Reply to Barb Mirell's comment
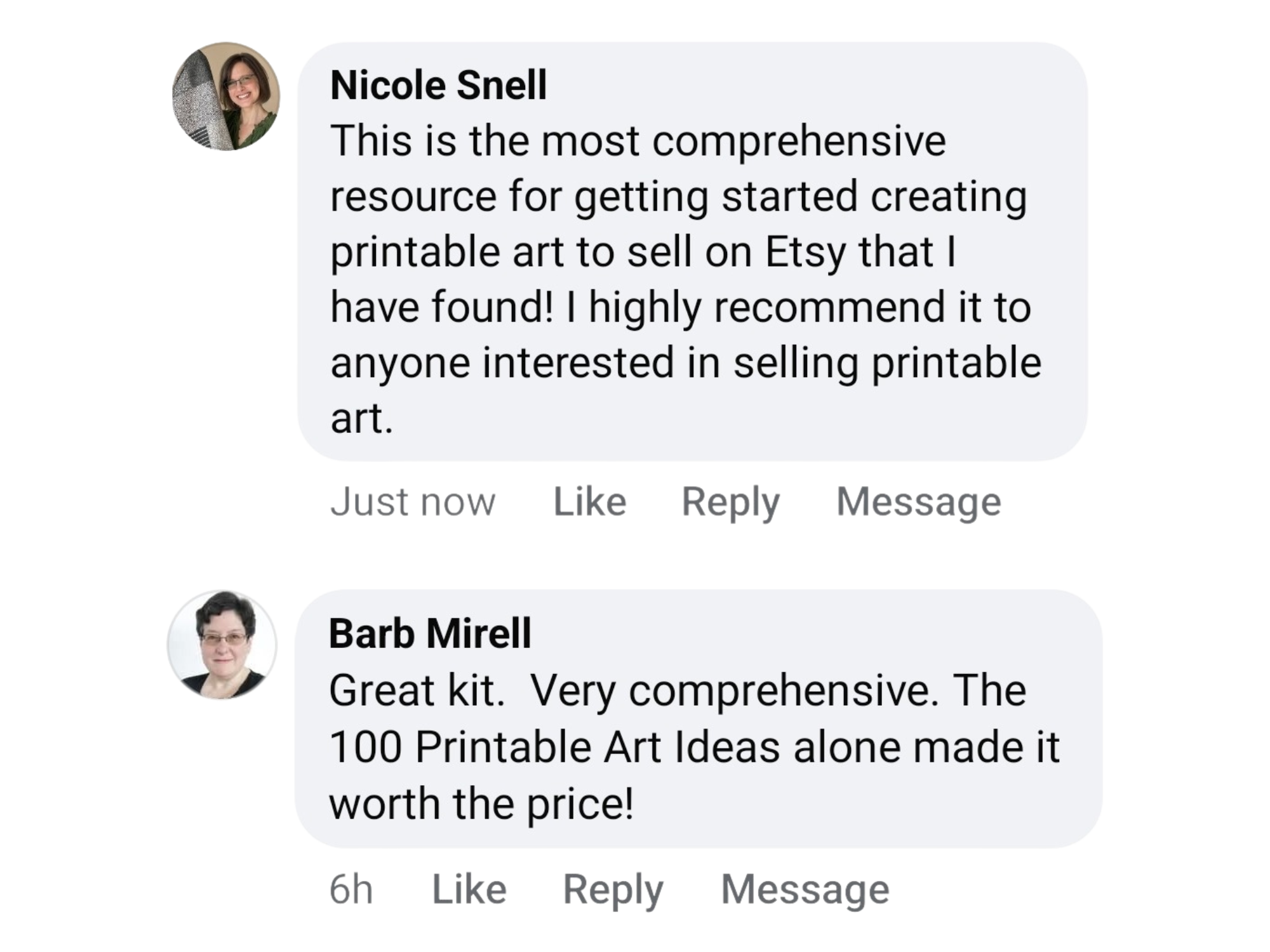This screenshot has height=952, width=1270. 613,889
